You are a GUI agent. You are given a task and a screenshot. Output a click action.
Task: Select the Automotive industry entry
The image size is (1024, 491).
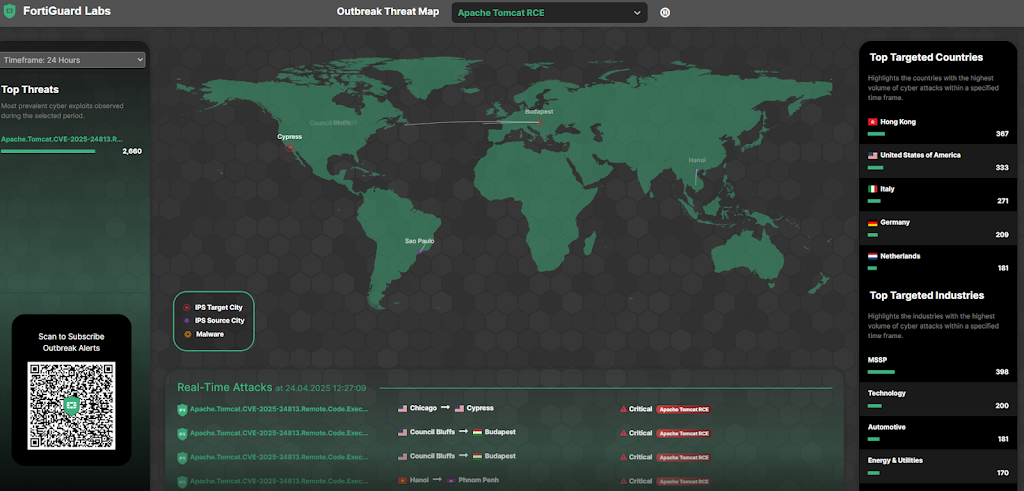[x=938, y=432]
